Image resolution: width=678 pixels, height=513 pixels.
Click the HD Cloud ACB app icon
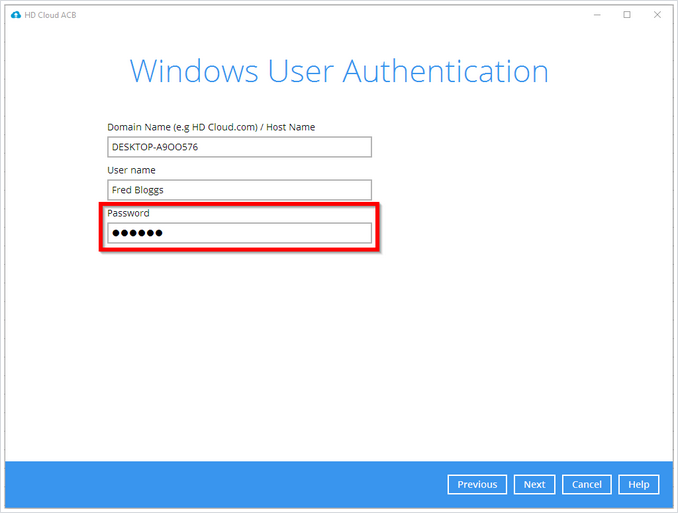[x=16, y=15]
